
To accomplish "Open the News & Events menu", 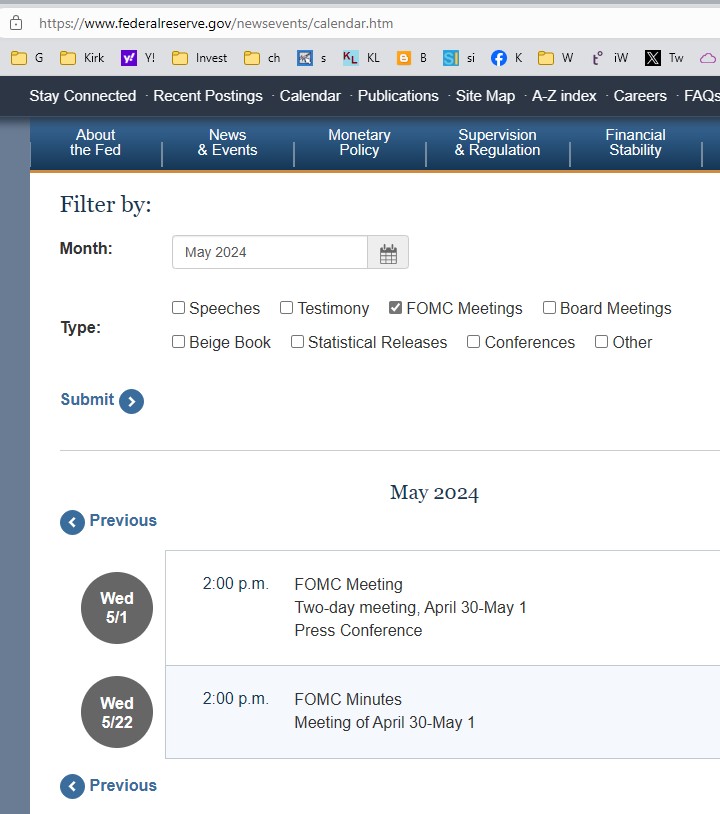I will pyautogui.click(x=227, y=142).
